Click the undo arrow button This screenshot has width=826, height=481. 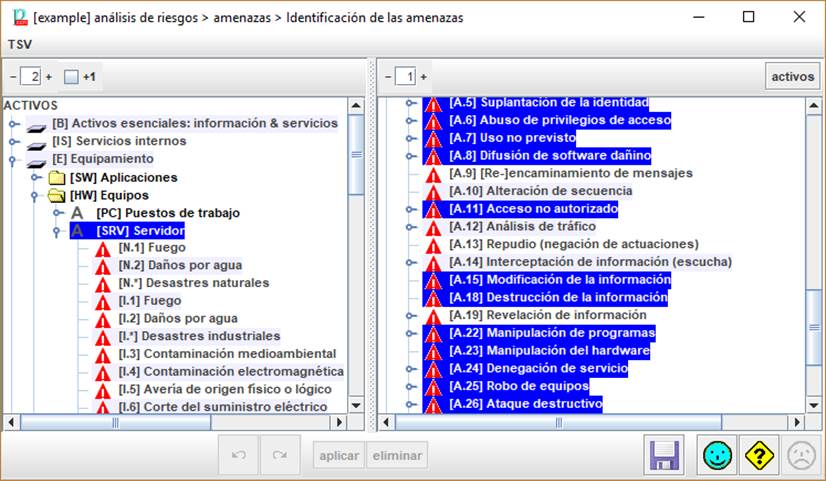click(x=238, y=456)
